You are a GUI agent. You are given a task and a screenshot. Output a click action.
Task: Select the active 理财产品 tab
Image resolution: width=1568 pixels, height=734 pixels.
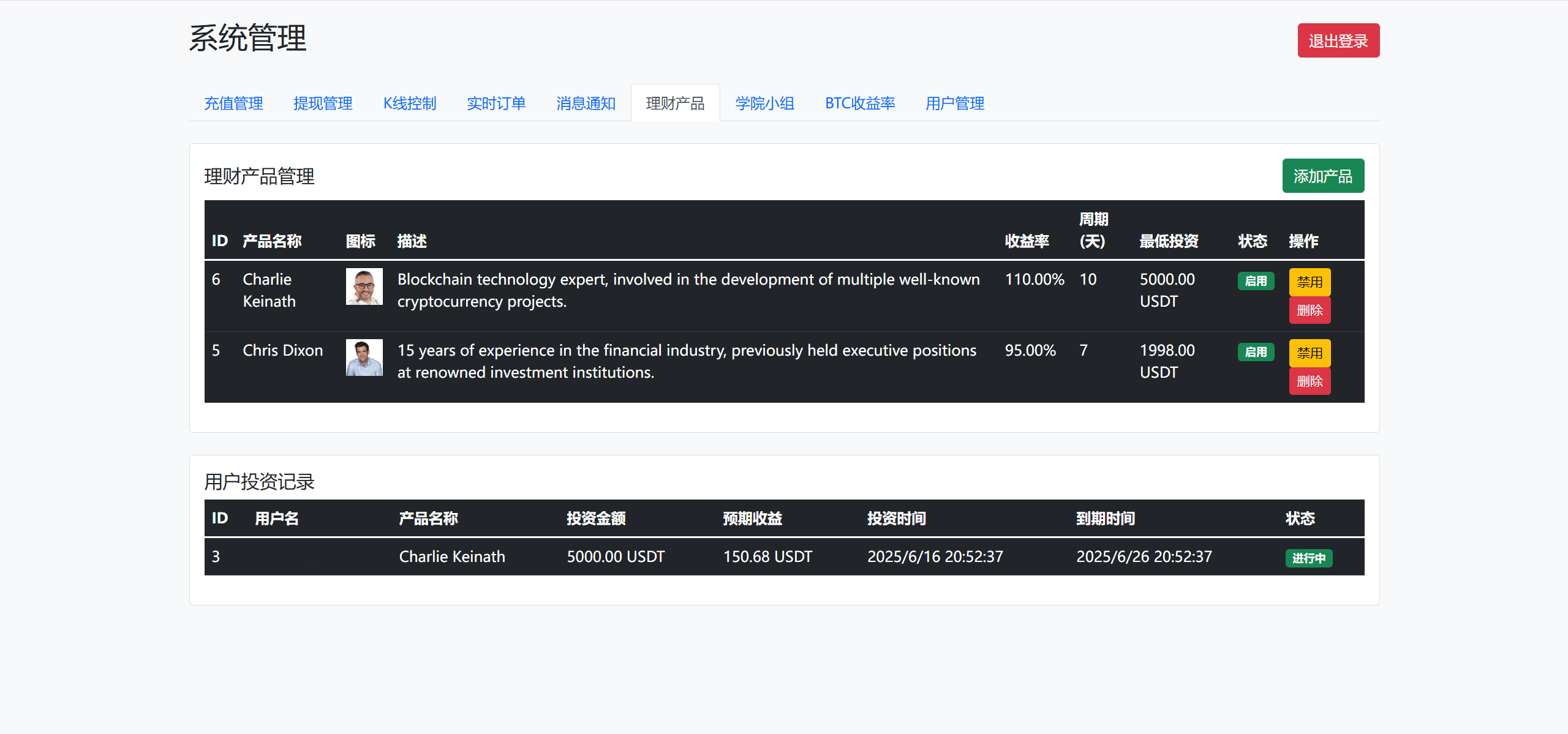[675, 103]
